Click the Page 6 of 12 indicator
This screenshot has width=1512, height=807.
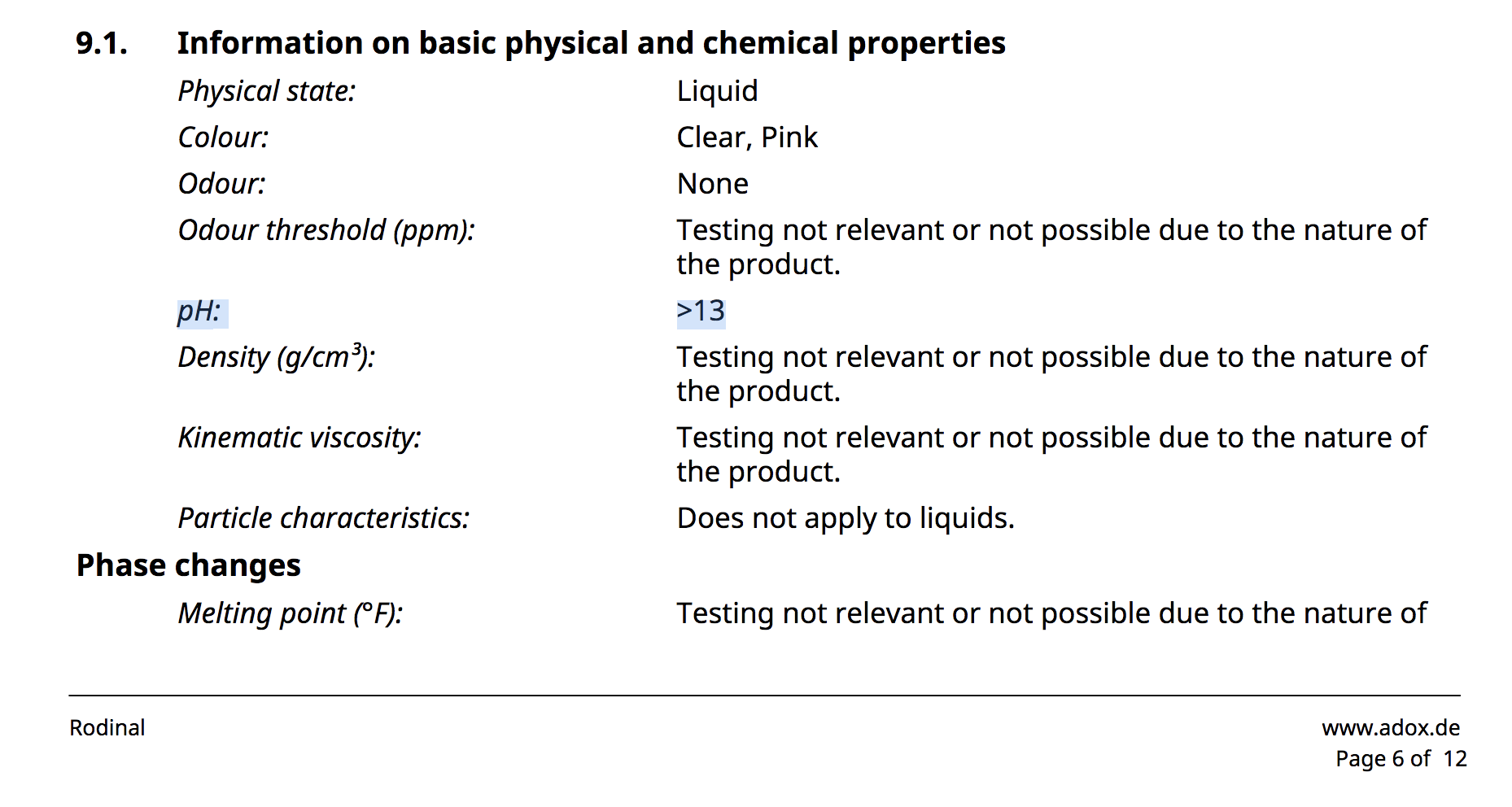[1401, 759]
